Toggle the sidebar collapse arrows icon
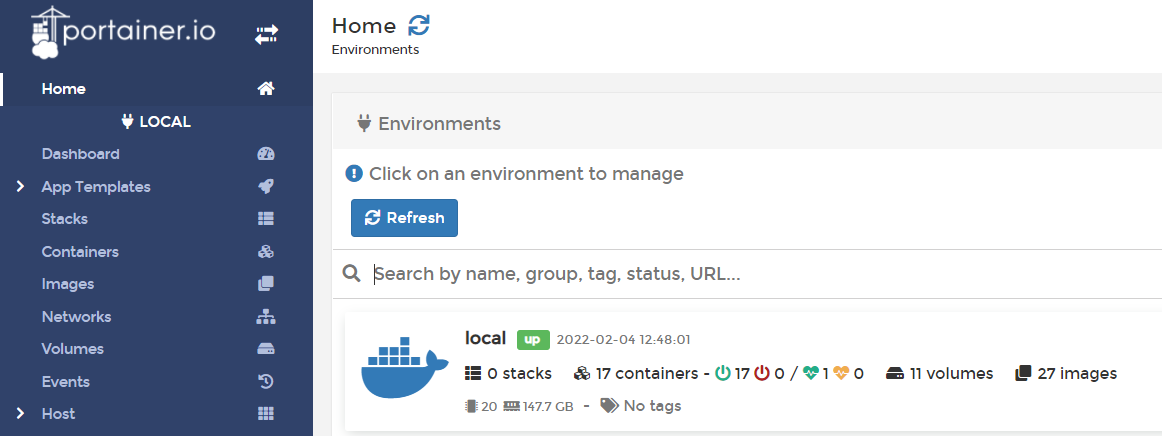1162x436 pixels. (x=266, y=35)
